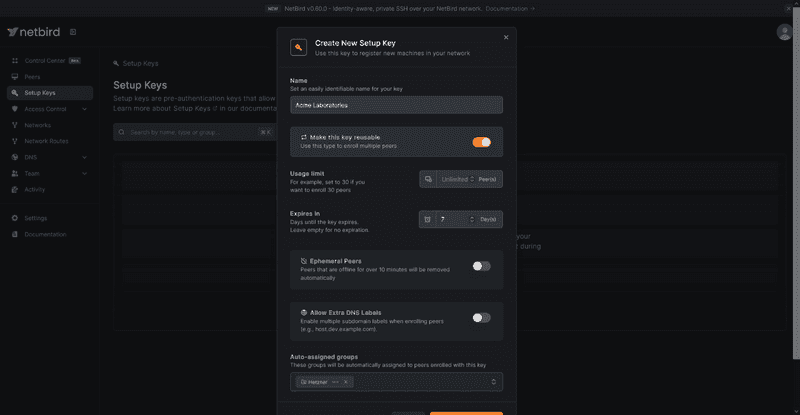Click the Networks icon in sidebar
Image resolution: width=800 pixels, height=415 pixels.
pos(15,125)
